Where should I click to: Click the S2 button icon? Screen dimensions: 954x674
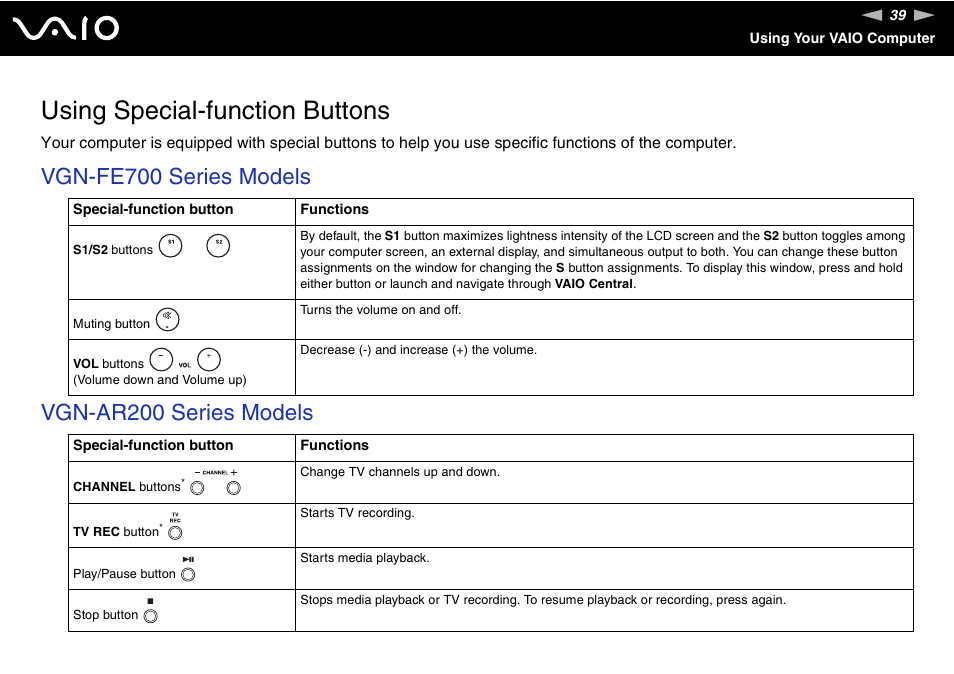pos(218,246)
